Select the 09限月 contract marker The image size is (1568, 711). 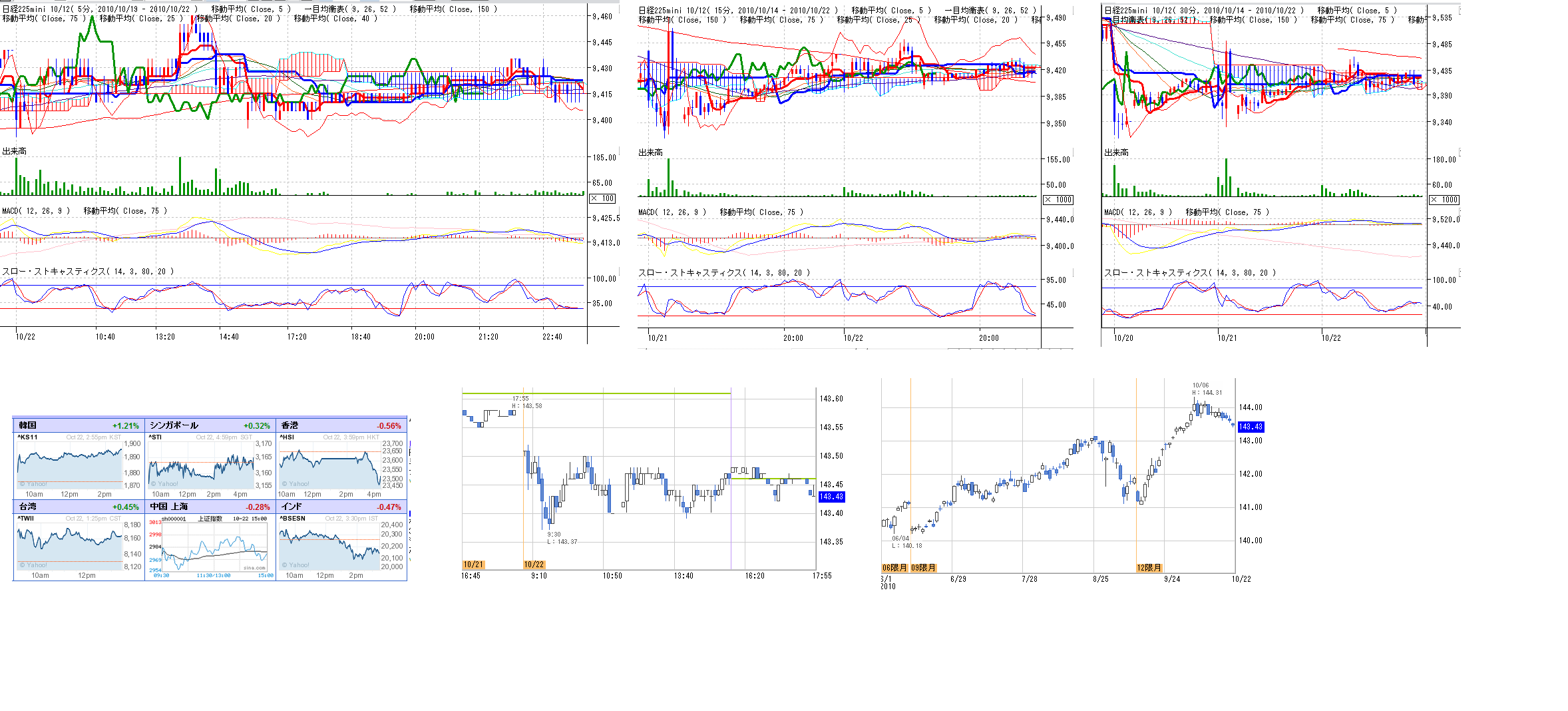[923, 568]
